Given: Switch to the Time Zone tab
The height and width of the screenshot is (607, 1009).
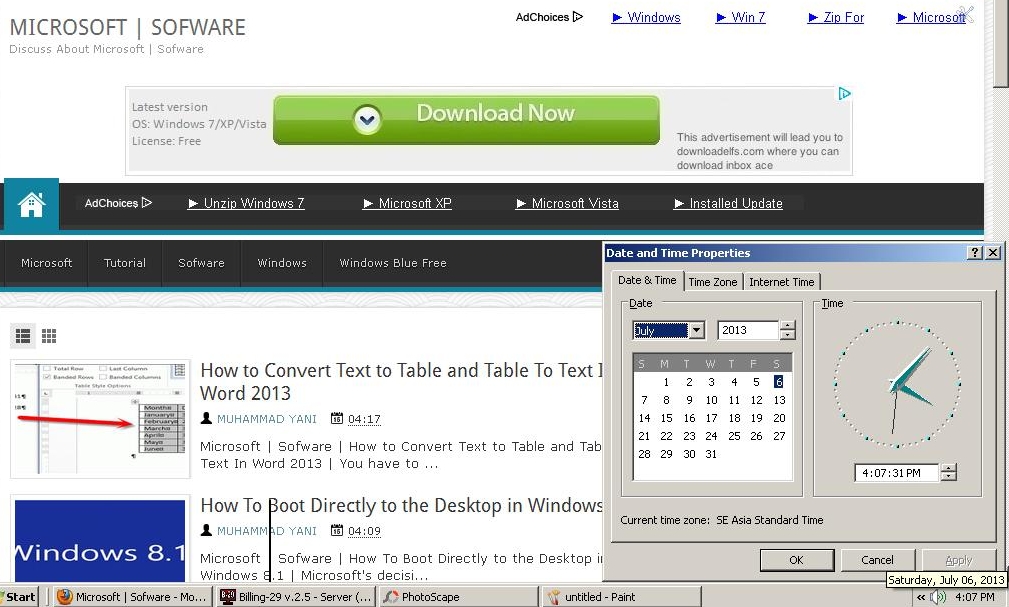Looking at the screenshot, I should coord(712,282).
